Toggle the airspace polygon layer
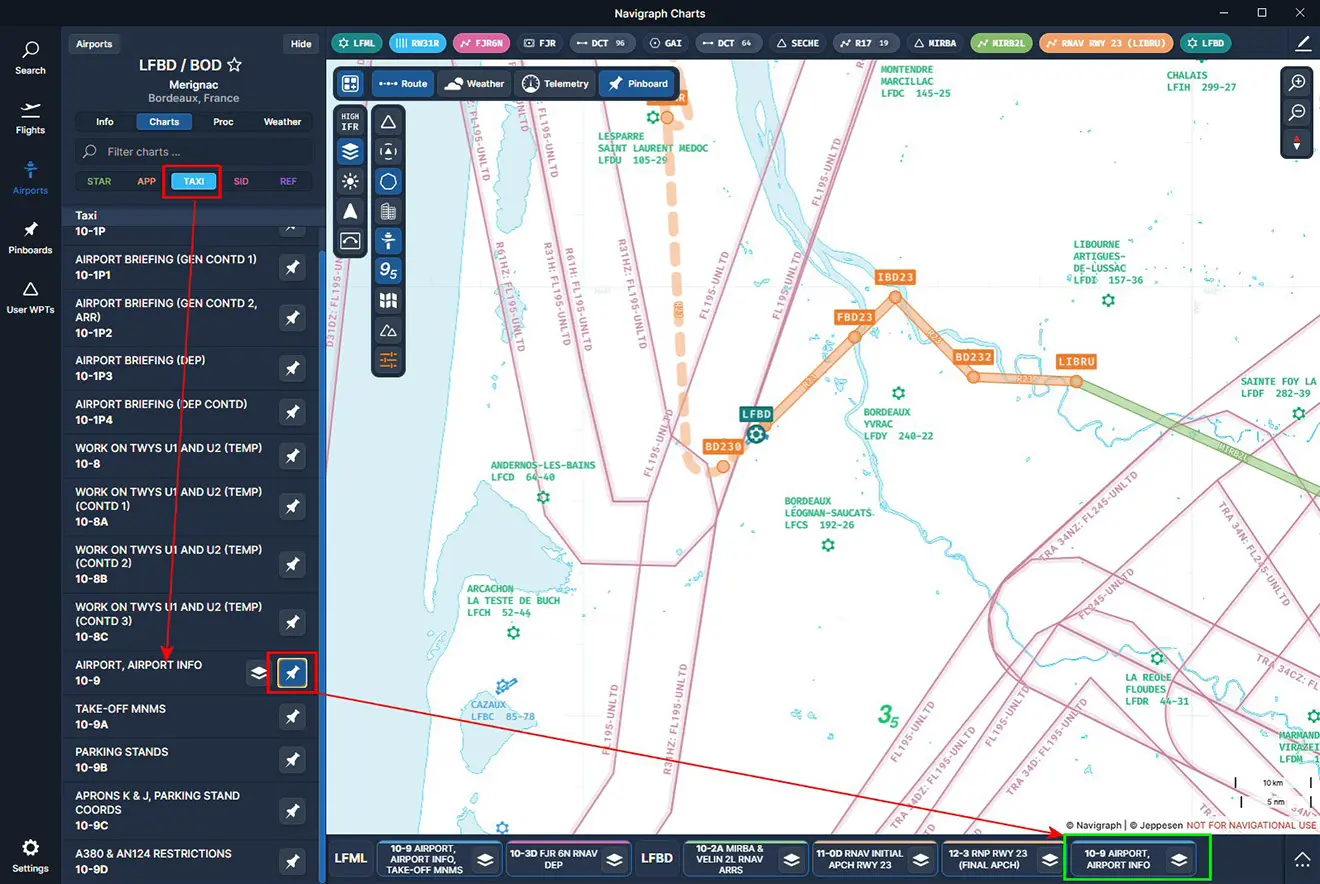The height and width of the screenshot is (884, 1320). pos(388,182)
